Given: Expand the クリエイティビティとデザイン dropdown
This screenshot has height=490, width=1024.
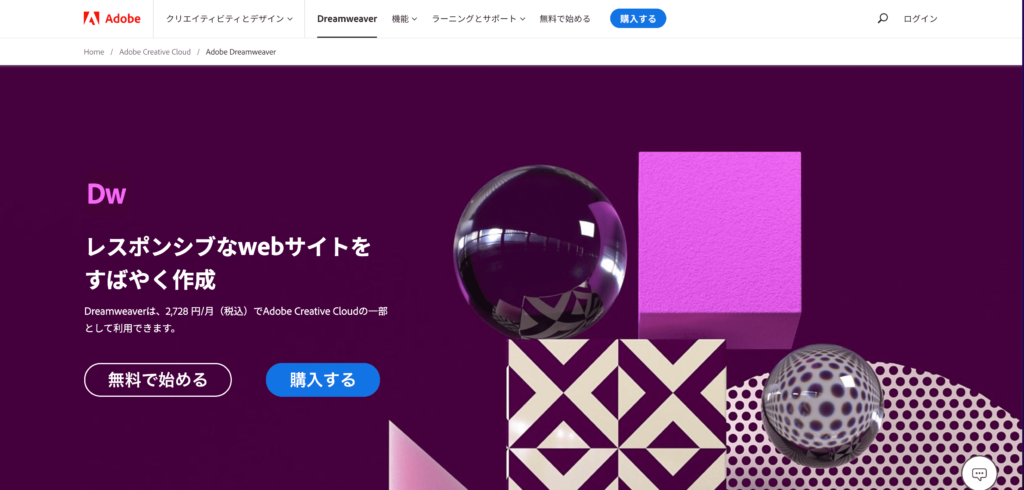Looking at the screenshot, I should [229, 19].
